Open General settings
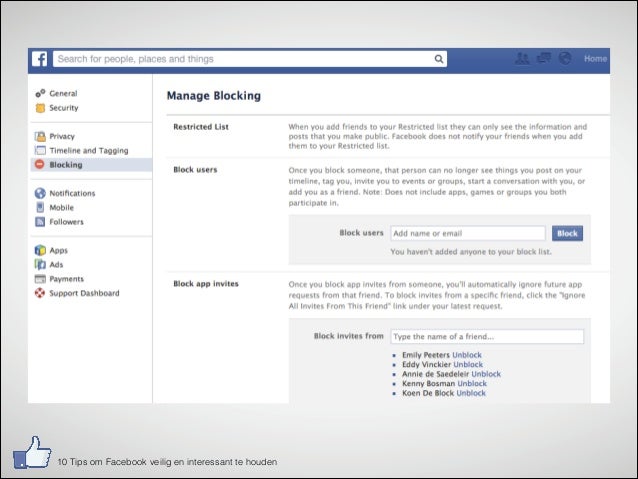The image size is (638, 479). pyautogui.click(x=63, y=94)
